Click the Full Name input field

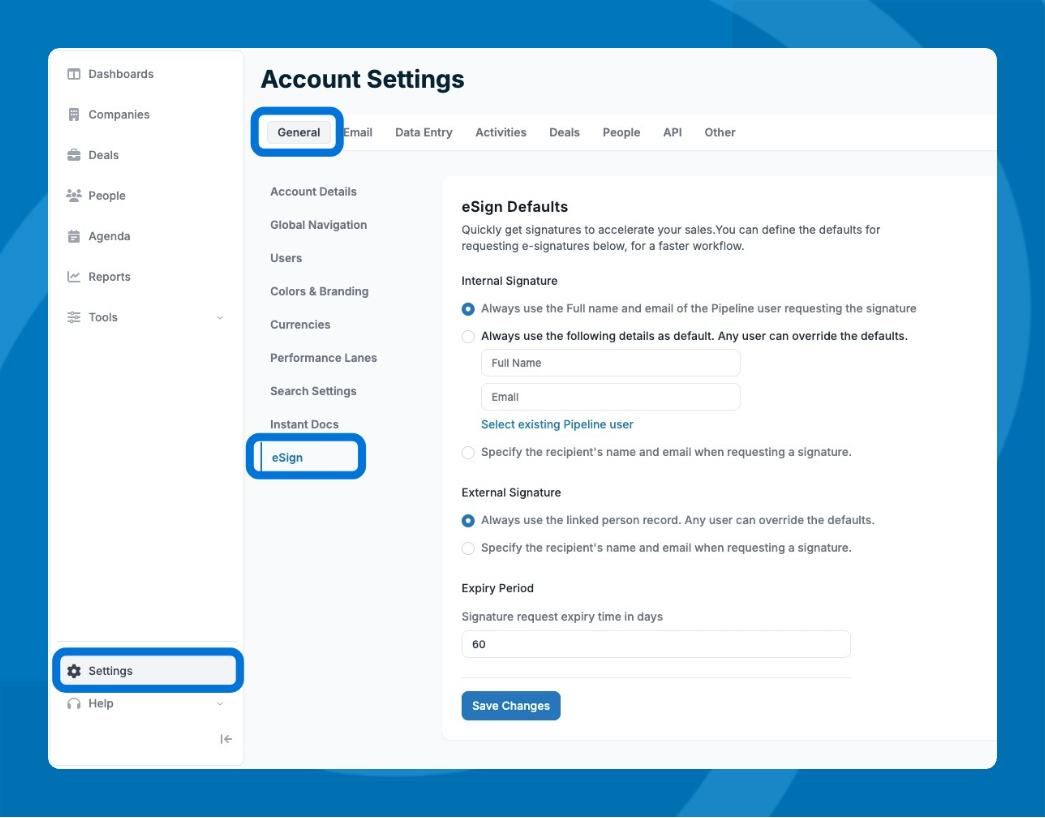[610, 363]
